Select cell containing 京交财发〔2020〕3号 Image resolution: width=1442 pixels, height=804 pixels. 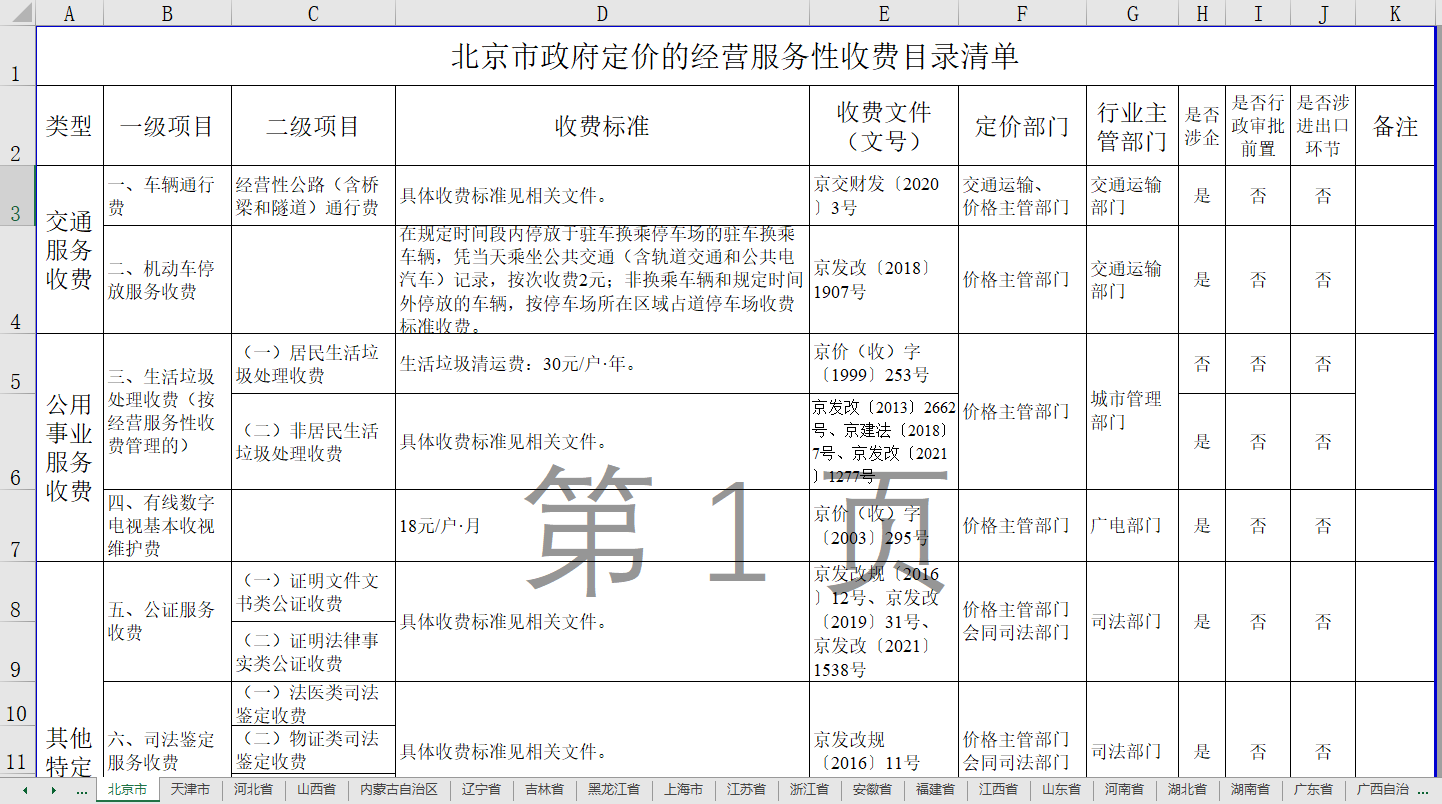click(883, 195)
